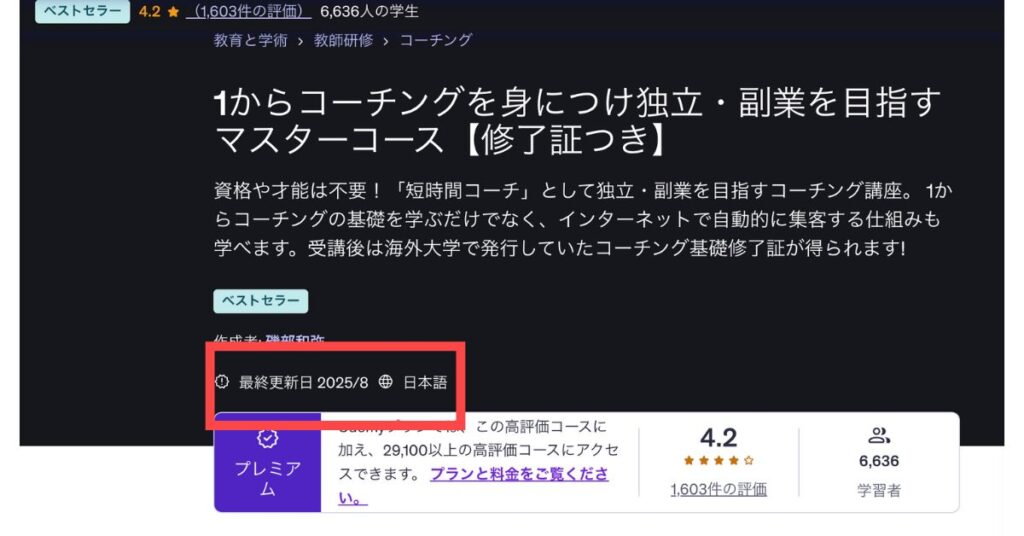1024x536 pixels.
Task: Click the star rating row under 4.2
Action: point(718,460)
